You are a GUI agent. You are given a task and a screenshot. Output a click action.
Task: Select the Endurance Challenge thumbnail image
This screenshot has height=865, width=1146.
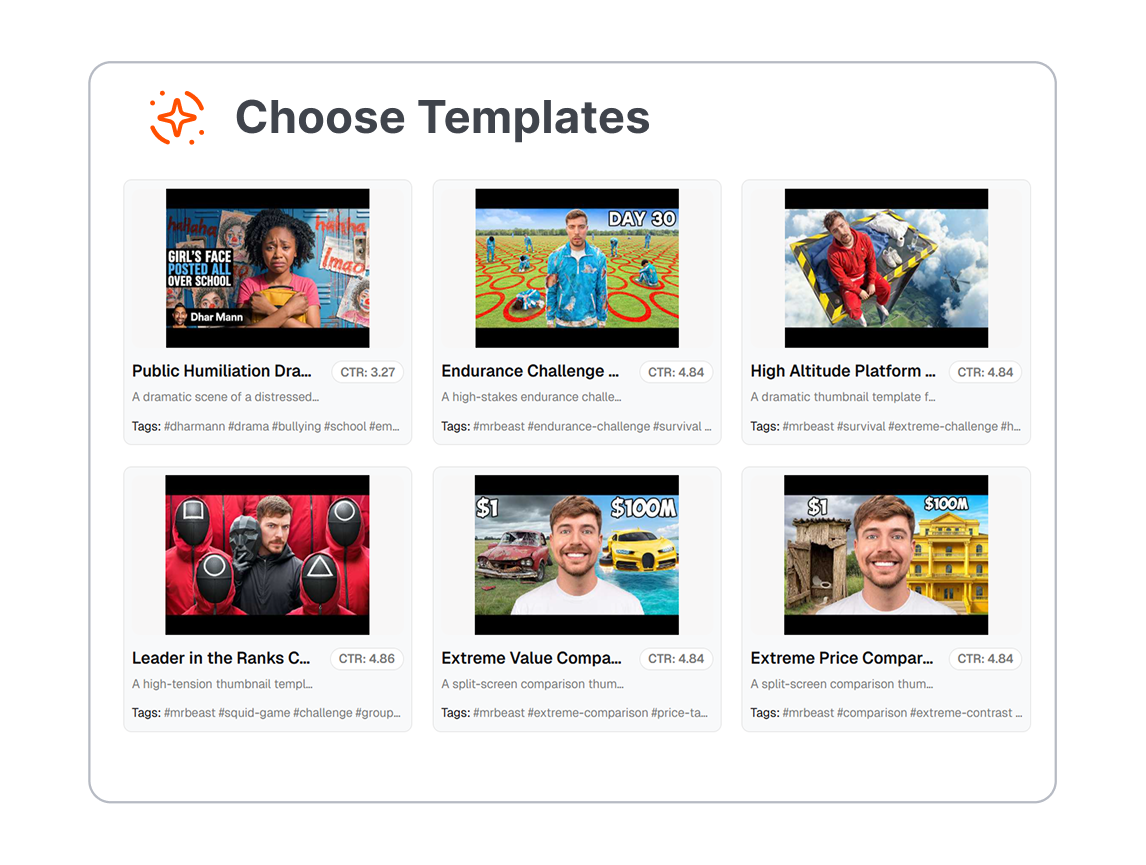pos(577,268)
